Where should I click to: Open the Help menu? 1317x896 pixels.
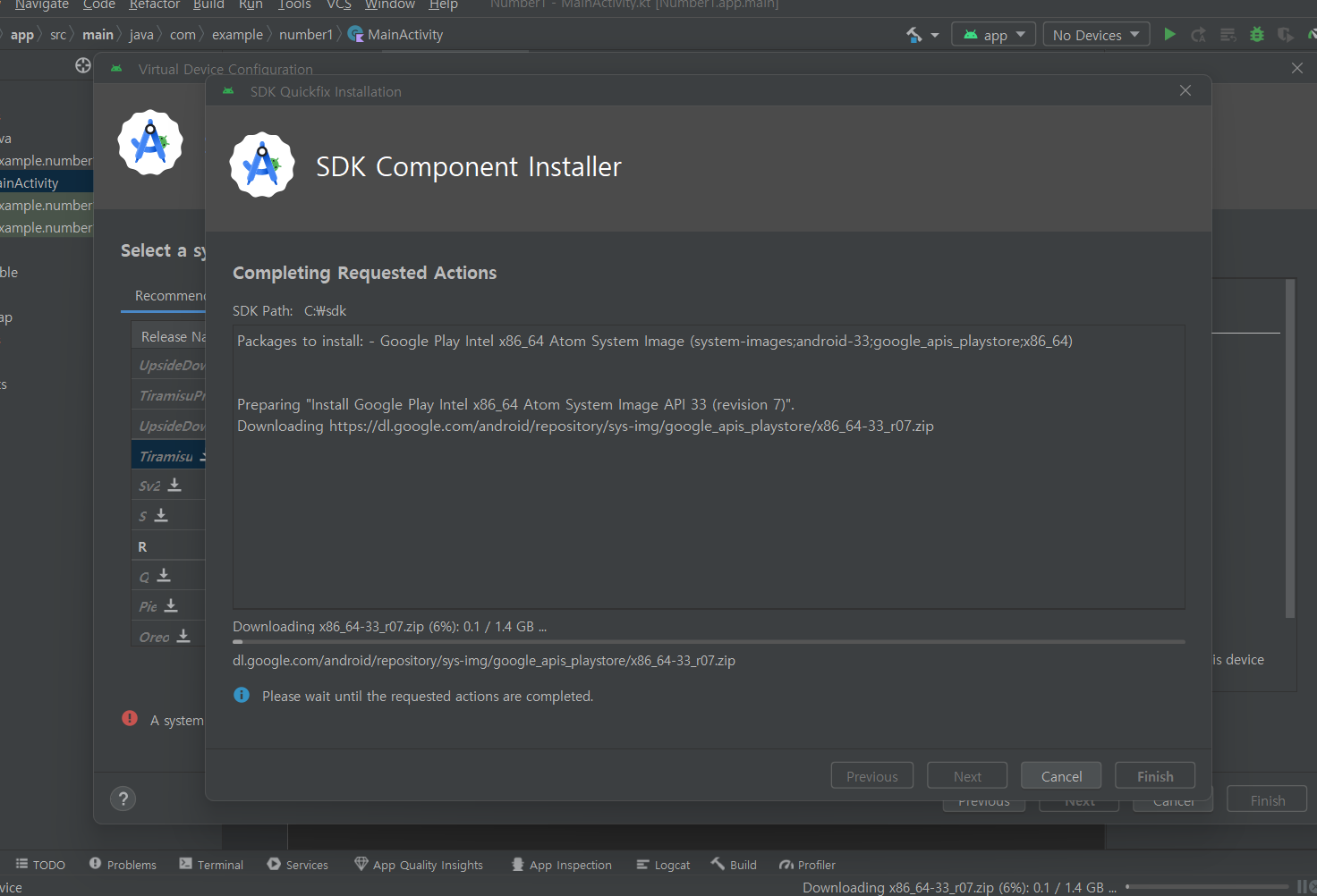pos(444,4)
